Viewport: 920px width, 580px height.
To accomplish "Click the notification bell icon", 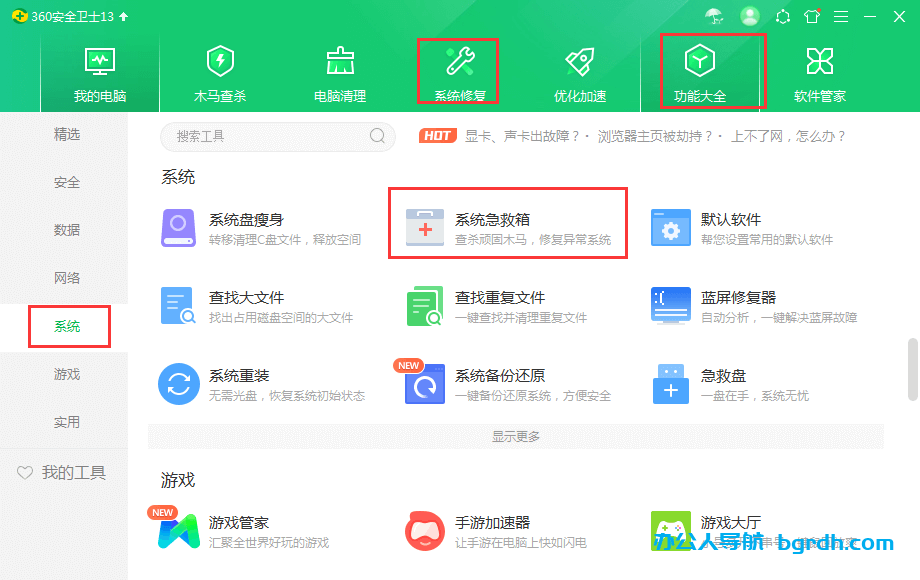I will 781,16.
